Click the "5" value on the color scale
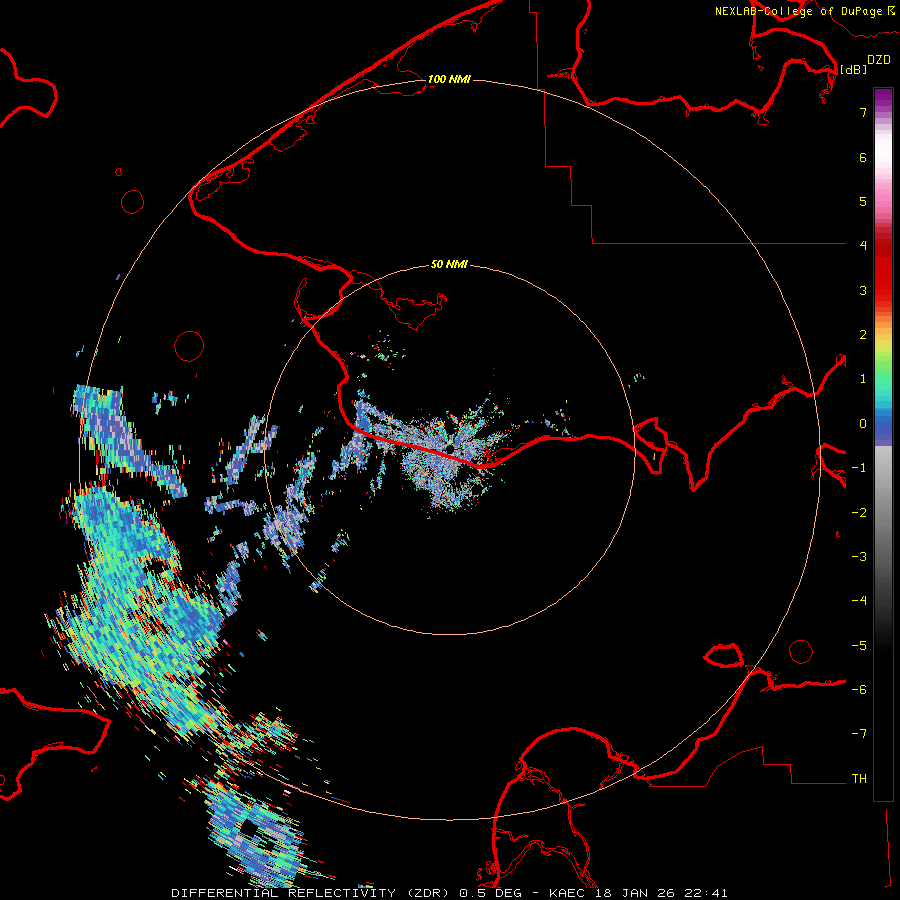The image size is (900, 900). [863, 201]
